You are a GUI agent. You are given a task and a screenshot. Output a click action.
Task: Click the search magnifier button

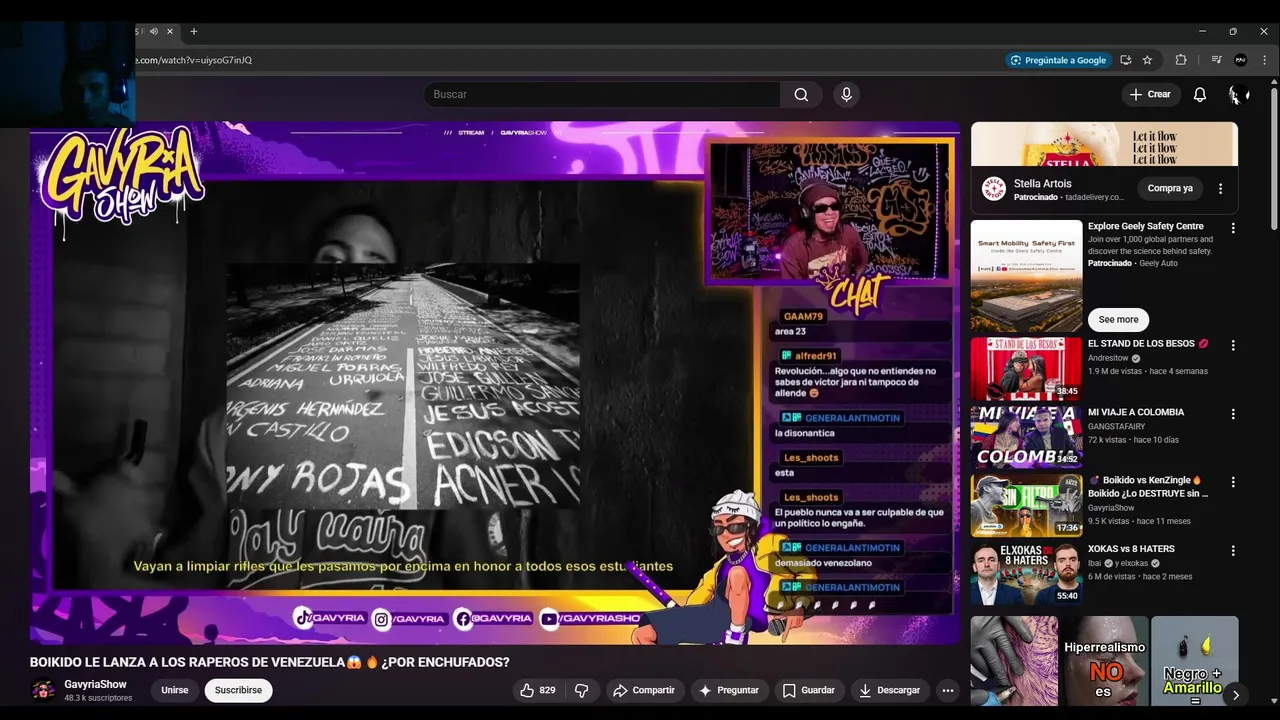801,94
